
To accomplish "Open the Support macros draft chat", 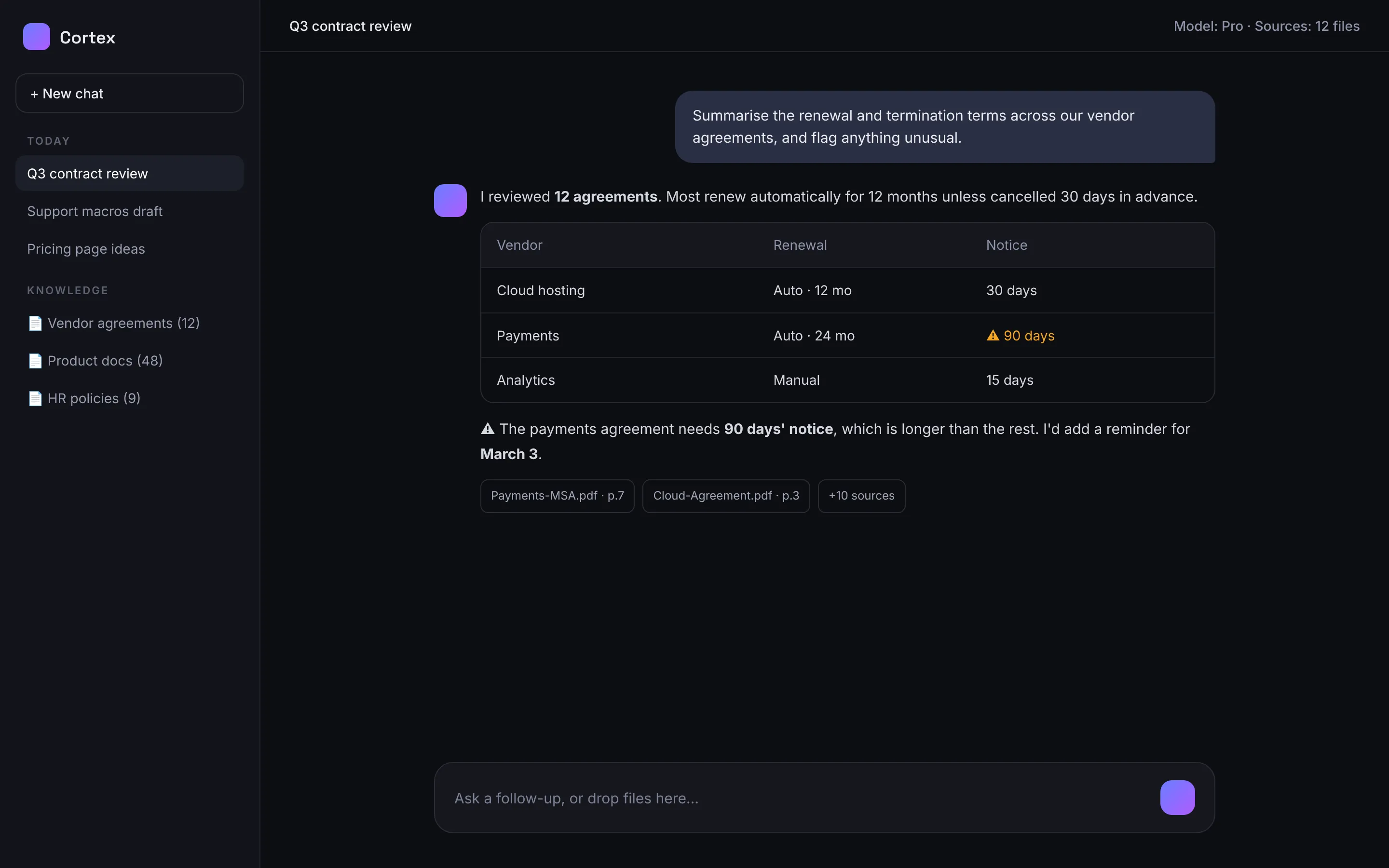I will [130, 211].
